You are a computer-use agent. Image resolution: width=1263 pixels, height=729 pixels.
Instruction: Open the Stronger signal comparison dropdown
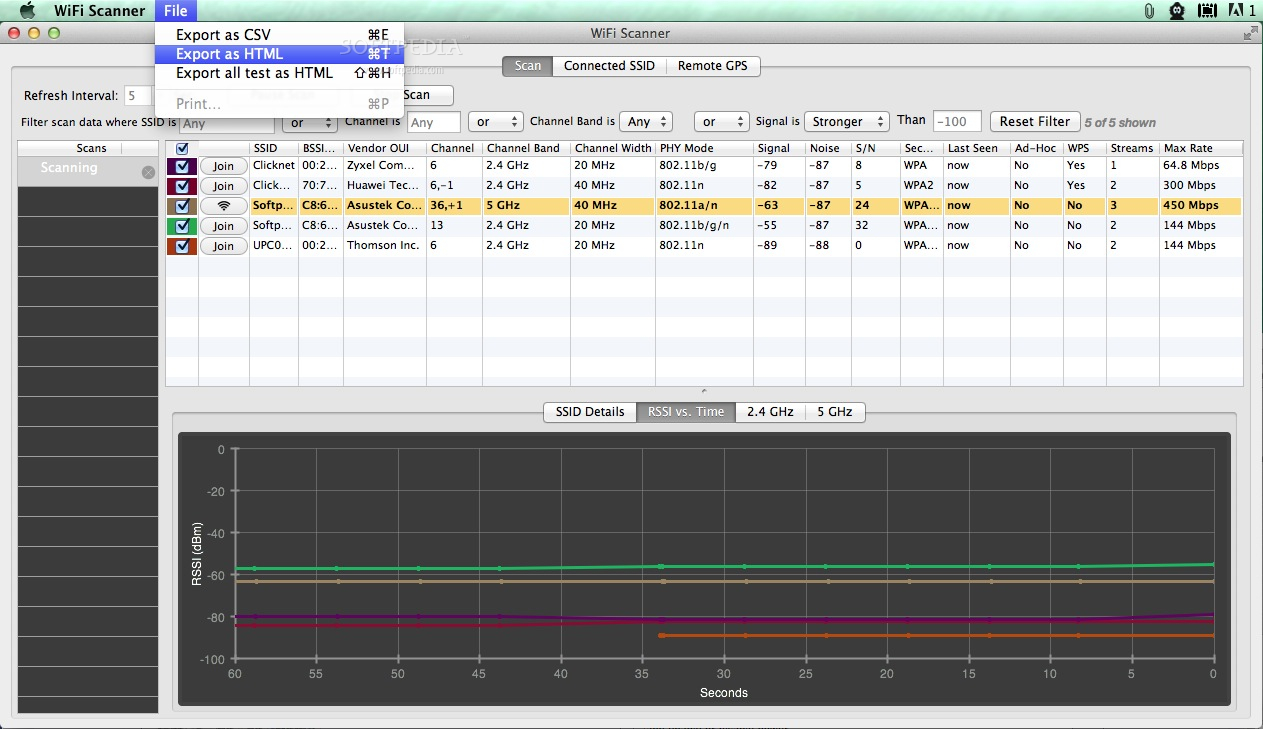tap(846, 120)
